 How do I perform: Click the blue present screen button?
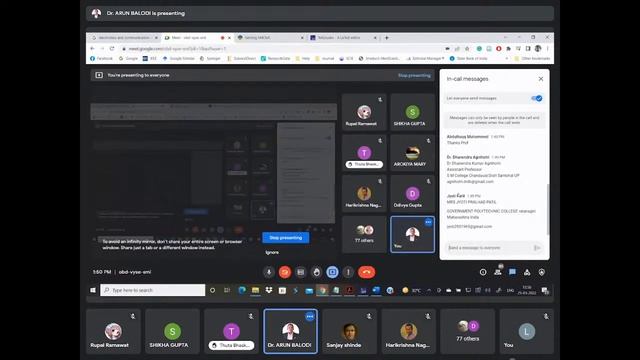point(332,272)
